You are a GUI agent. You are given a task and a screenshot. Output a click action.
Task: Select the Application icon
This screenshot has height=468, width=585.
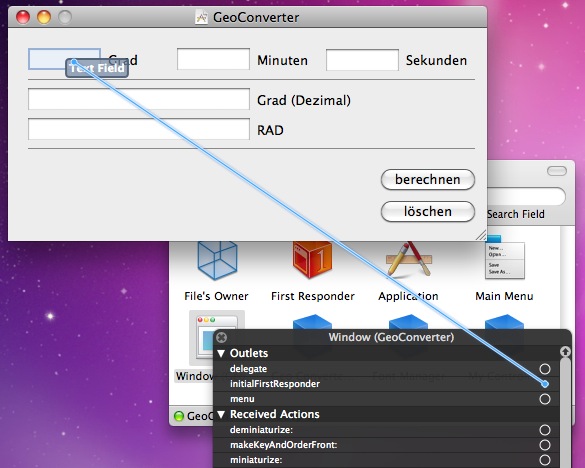point(409,261)
